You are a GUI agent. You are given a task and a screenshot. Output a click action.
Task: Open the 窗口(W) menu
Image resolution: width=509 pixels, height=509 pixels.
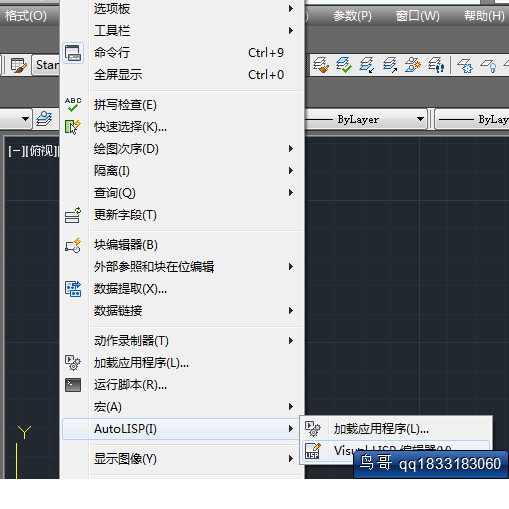[418, 16]
